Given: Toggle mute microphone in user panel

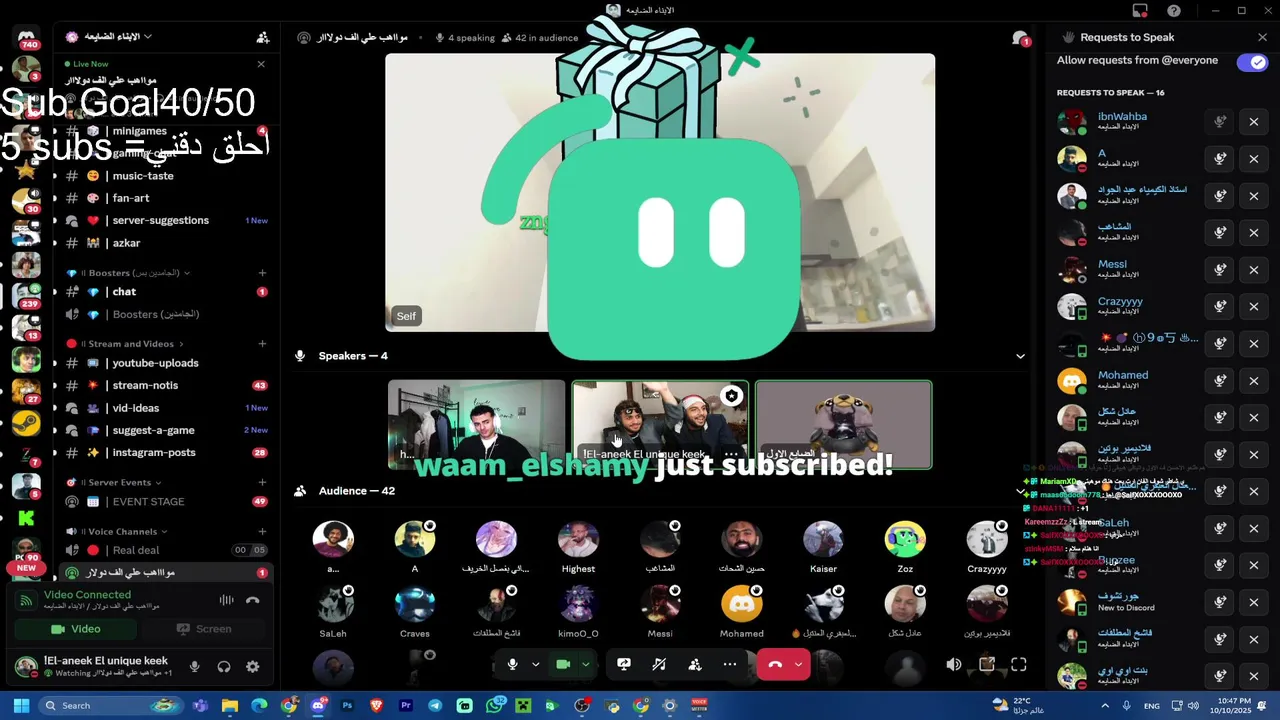Looking at the screenshot, I should (x=195, y=667).
